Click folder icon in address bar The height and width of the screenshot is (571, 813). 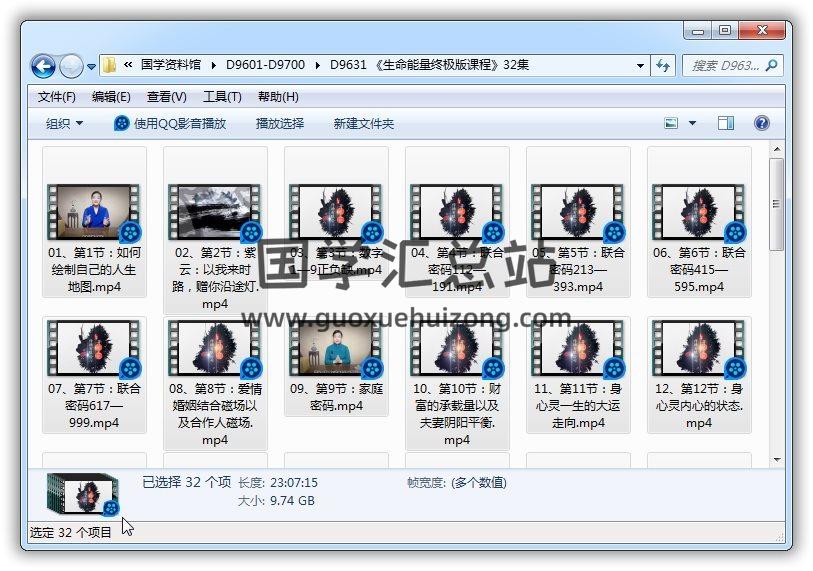109,65
